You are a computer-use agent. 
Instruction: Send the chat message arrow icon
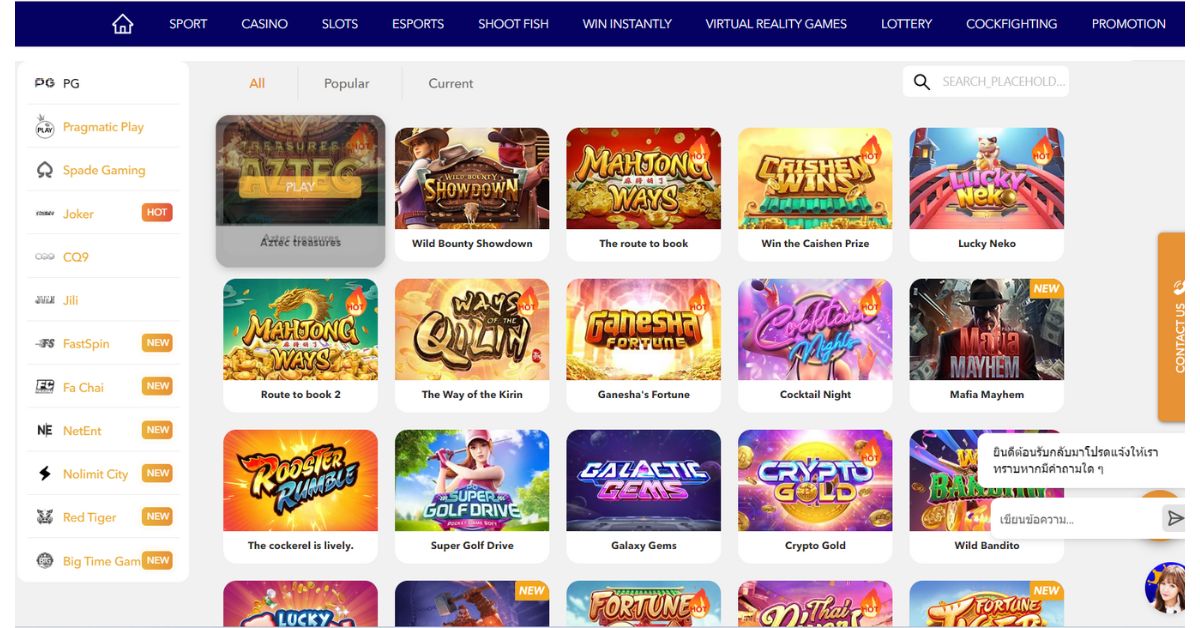[x=1175, y=518]
